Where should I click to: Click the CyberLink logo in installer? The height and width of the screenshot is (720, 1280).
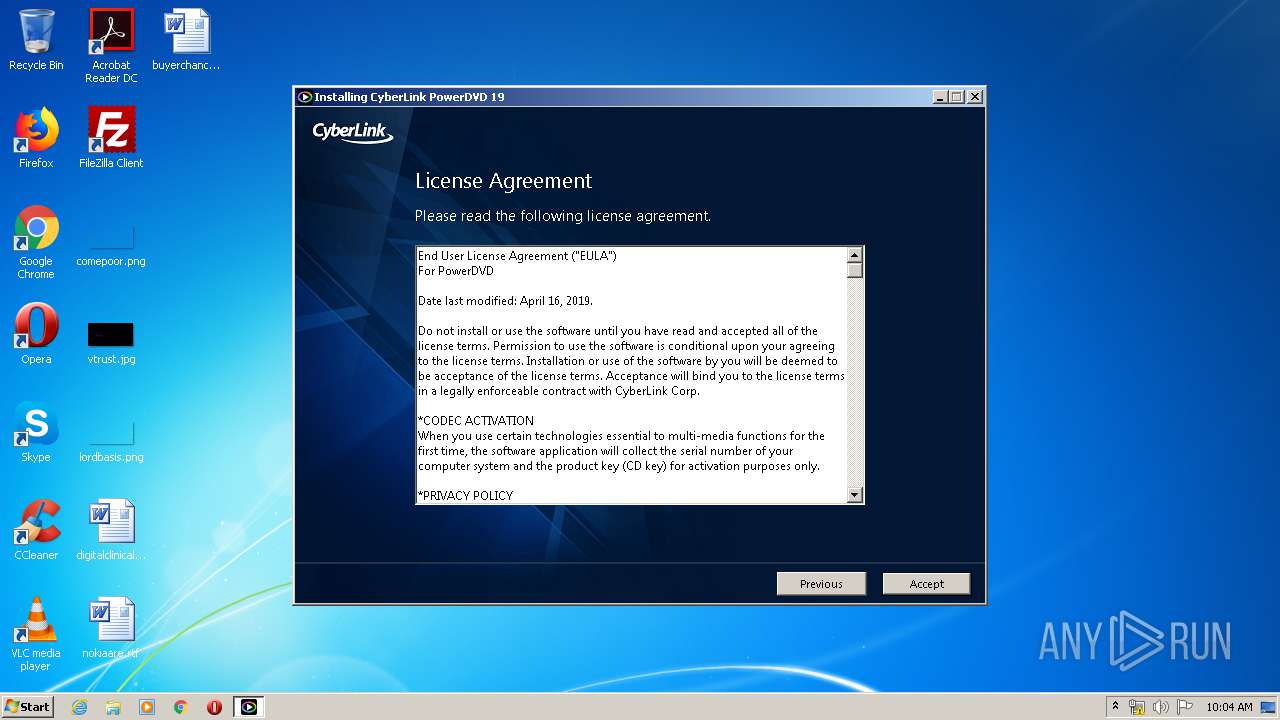352,131
